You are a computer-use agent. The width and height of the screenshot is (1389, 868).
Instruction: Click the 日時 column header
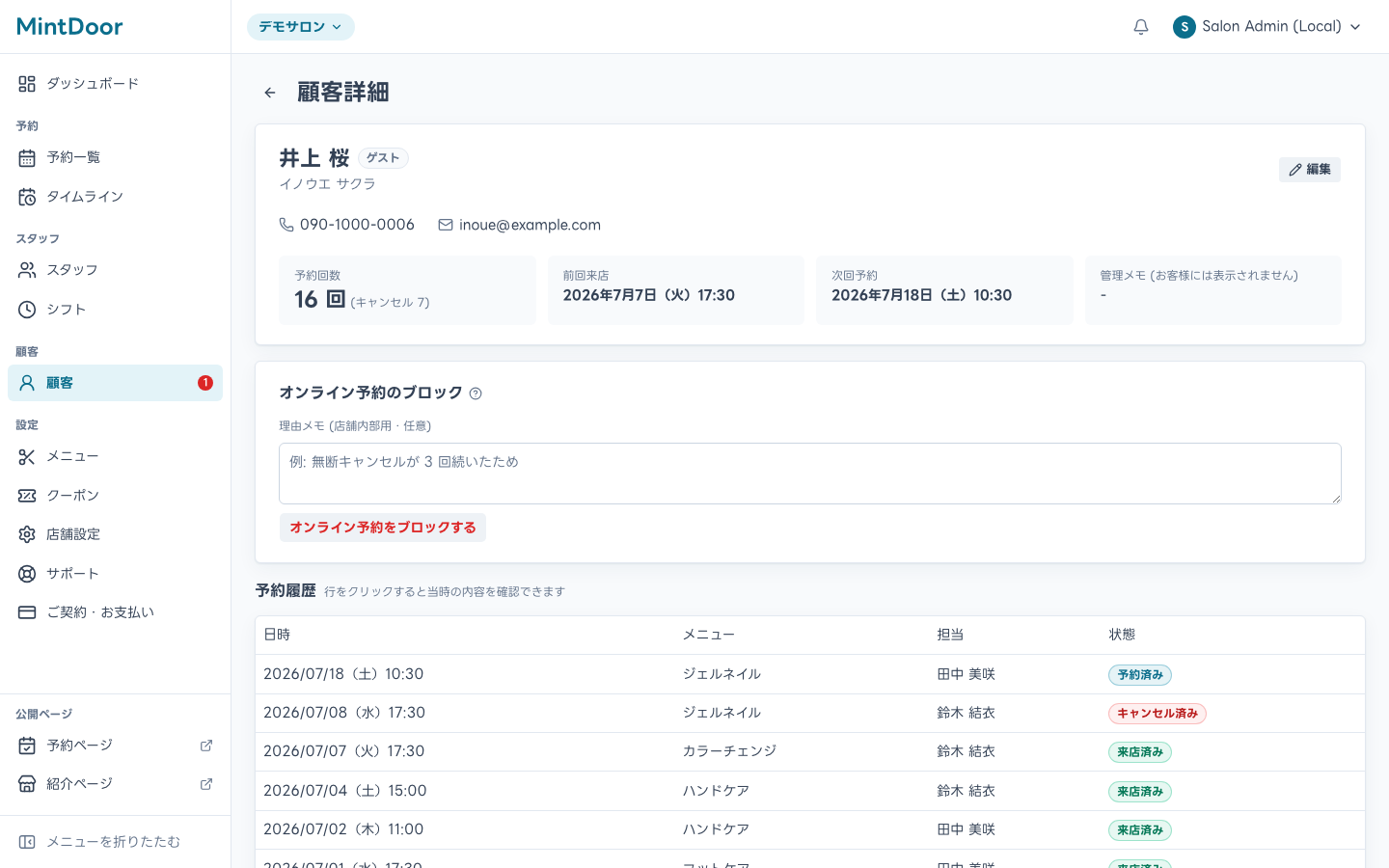277,635
